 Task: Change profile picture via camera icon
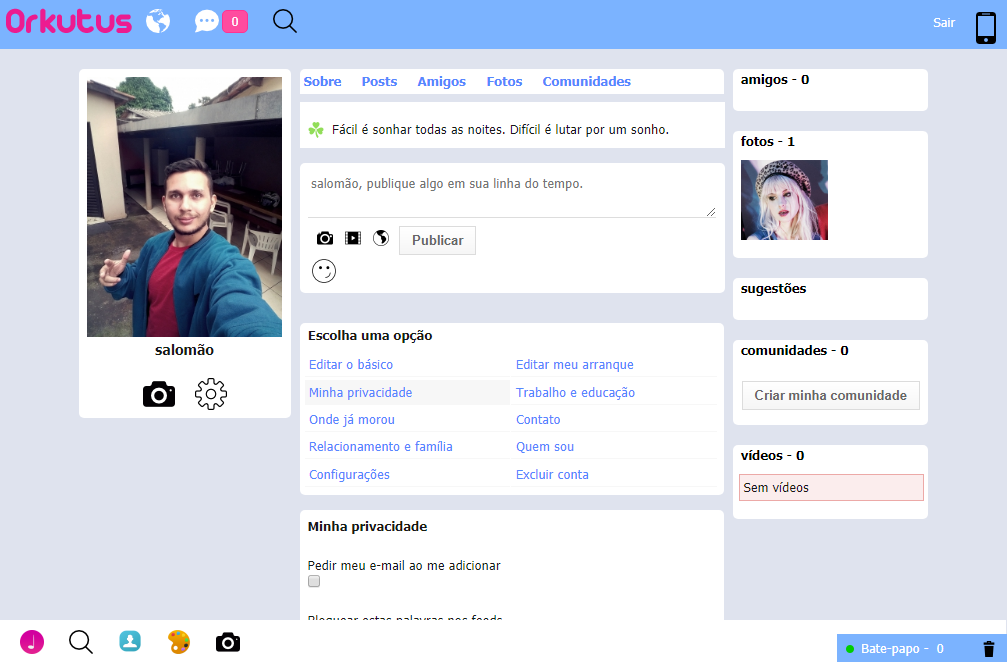[158, 394]
